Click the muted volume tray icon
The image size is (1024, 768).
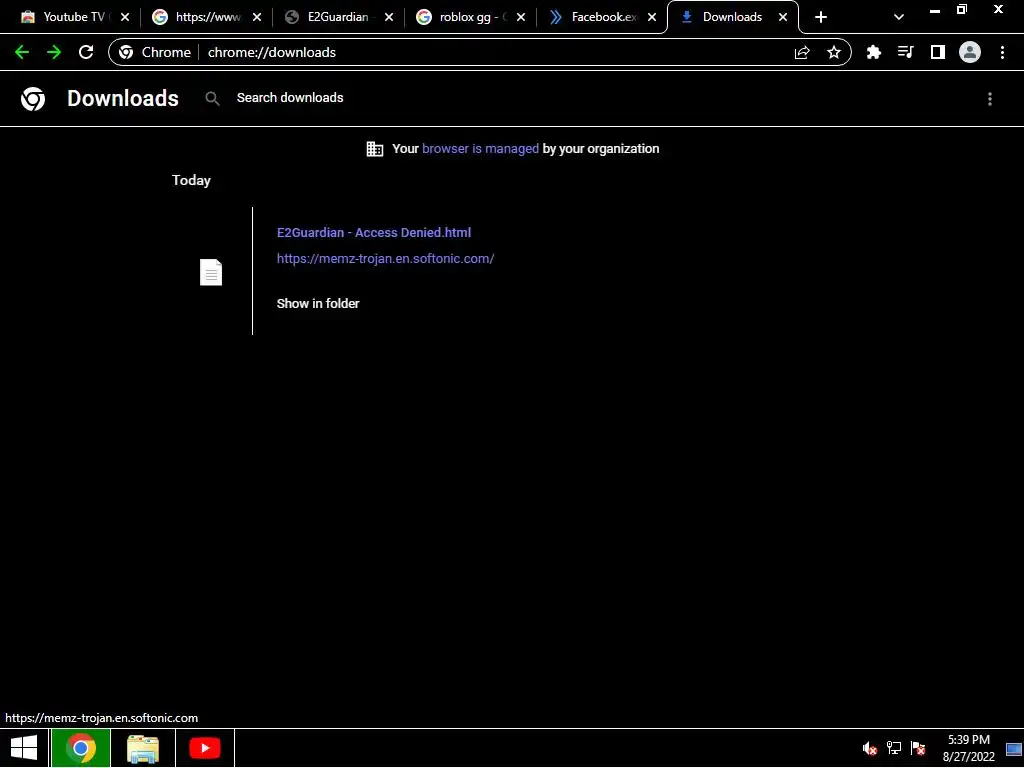click(869, 748)
